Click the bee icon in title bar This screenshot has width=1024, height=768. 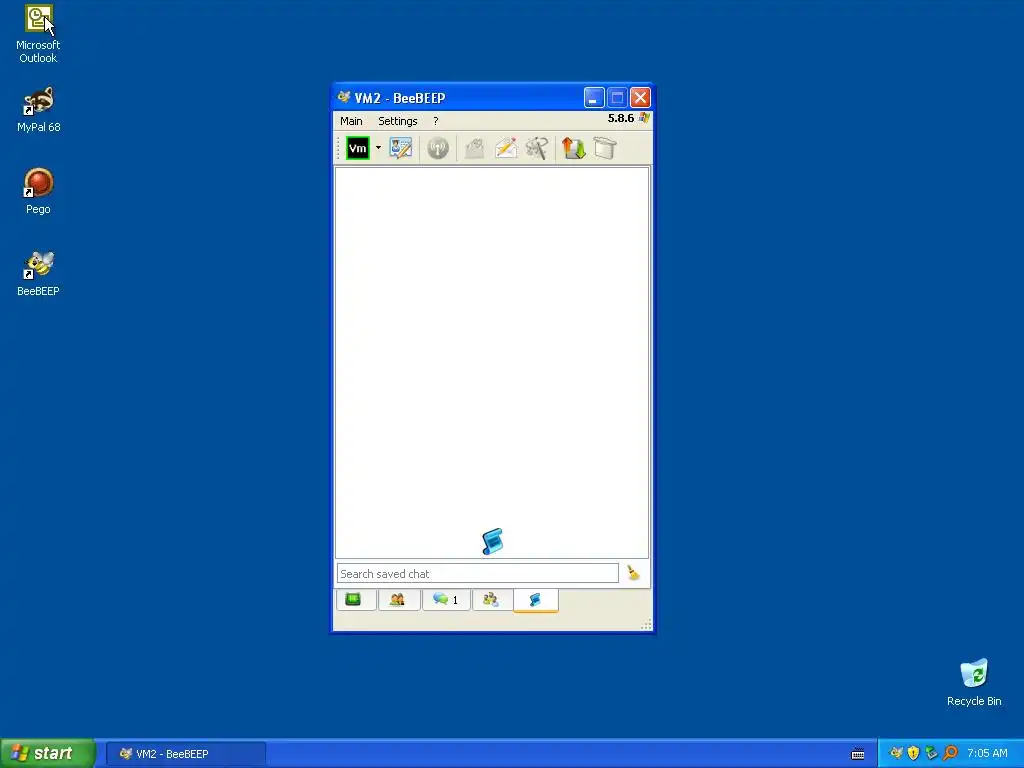[344, 97]
